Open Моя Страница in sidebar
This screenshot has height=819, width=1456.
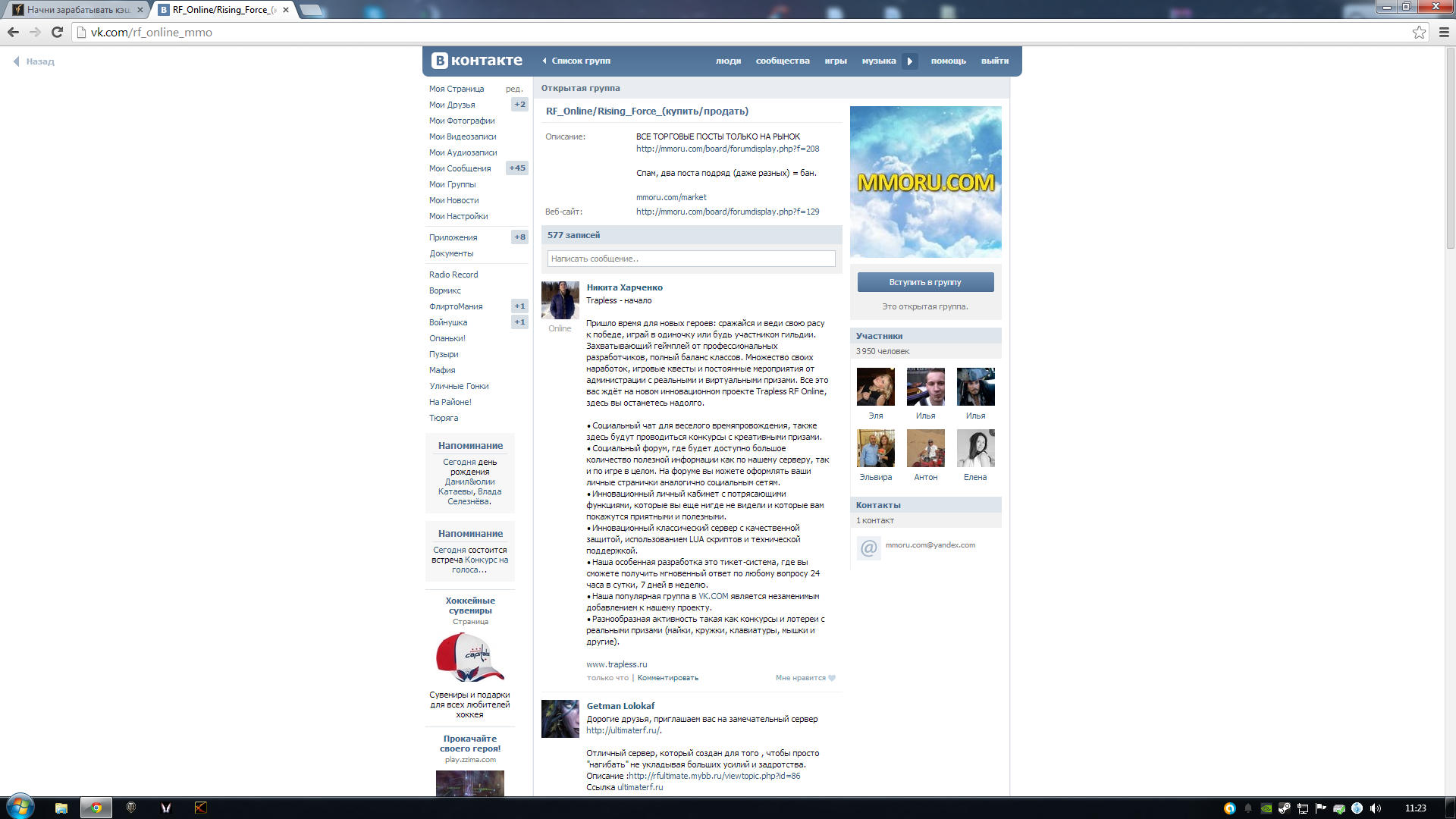pos(457,89)
